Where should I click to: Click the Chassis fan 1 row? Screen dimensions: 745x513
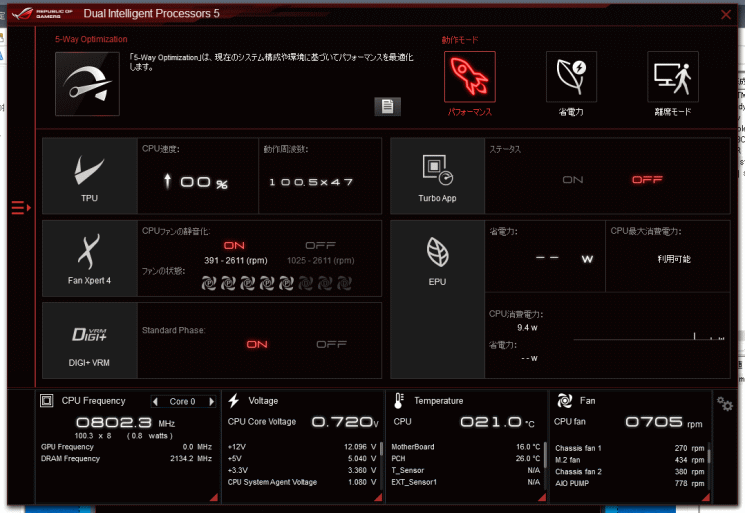click(630, 448)
